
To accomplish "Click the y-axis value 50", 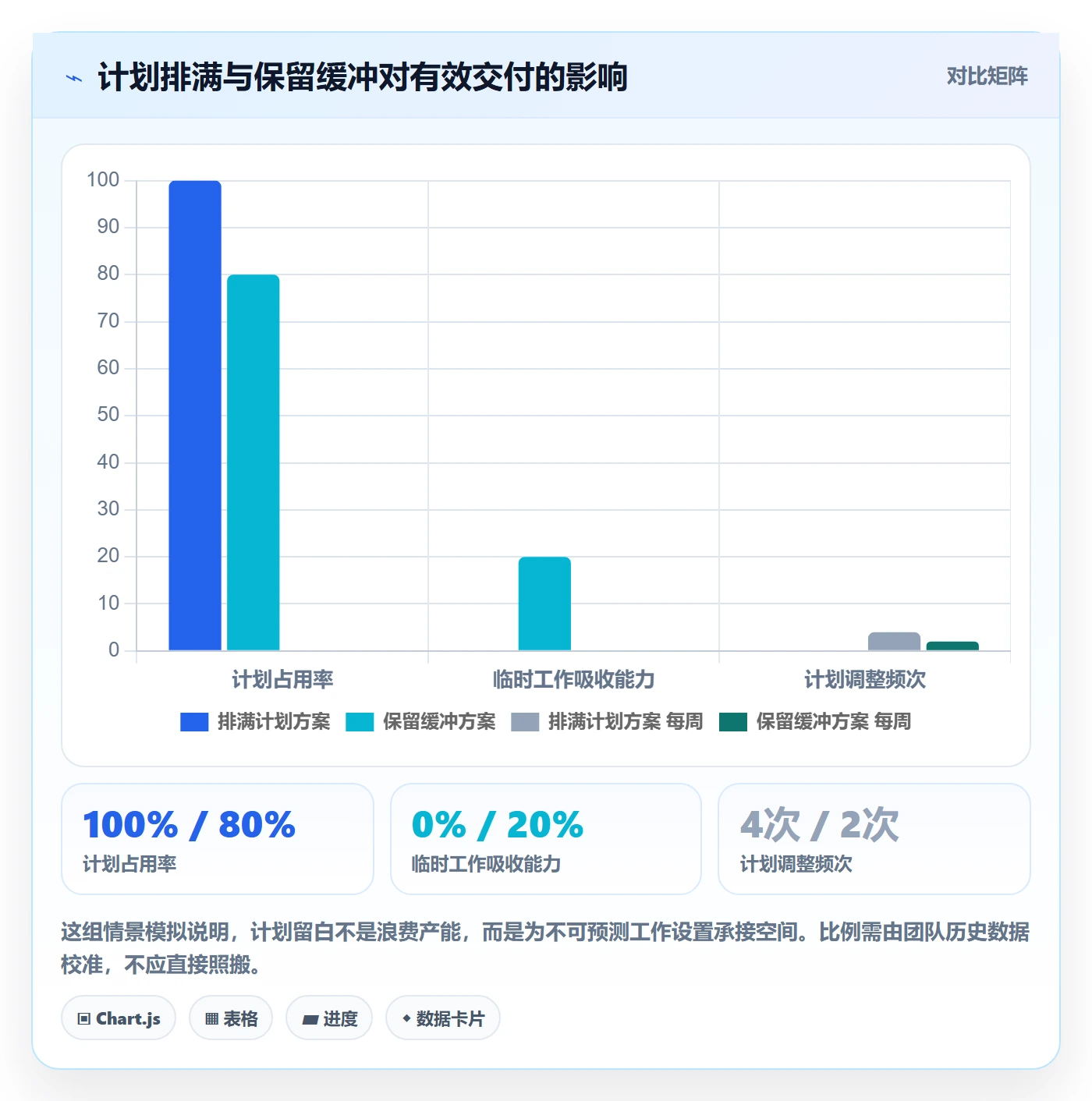I will pos(108,415).
